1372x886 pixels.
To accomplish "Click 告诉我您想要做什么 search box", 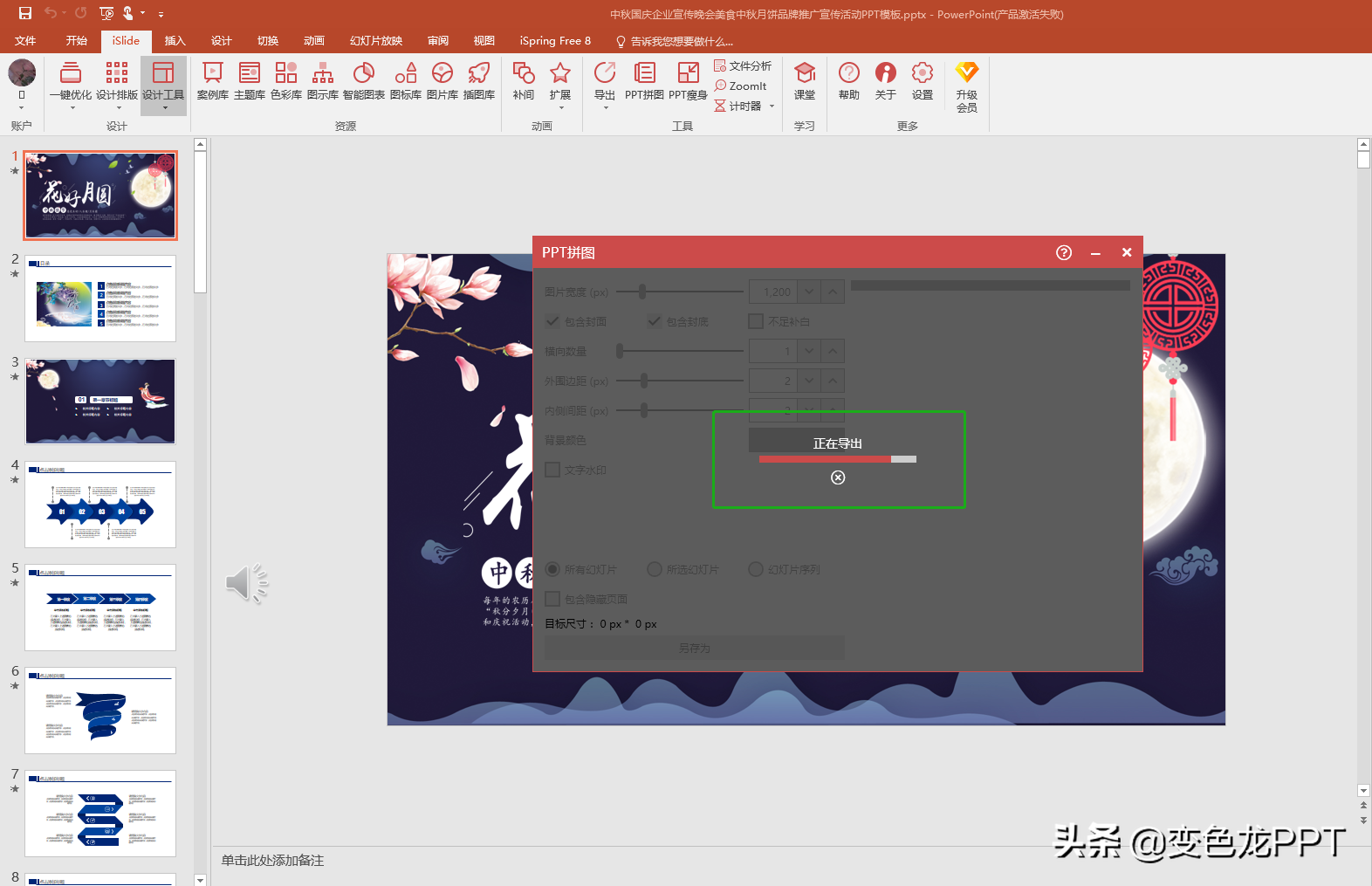I will [675, 41].
